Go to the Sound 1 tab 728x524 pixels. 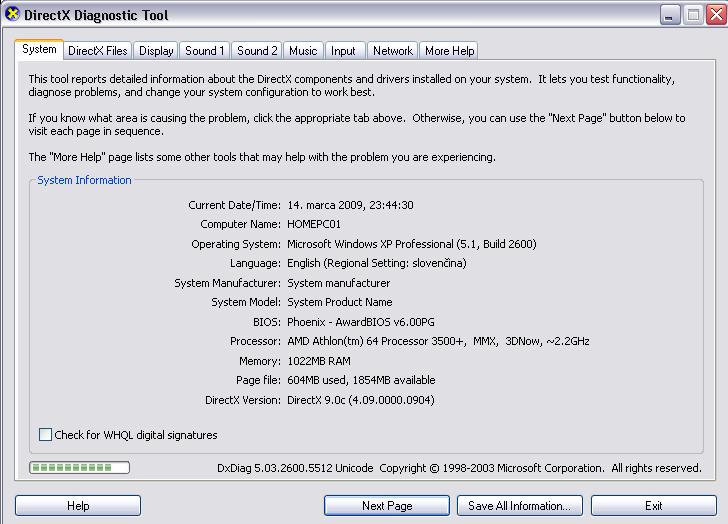click(x=204, y=51)
